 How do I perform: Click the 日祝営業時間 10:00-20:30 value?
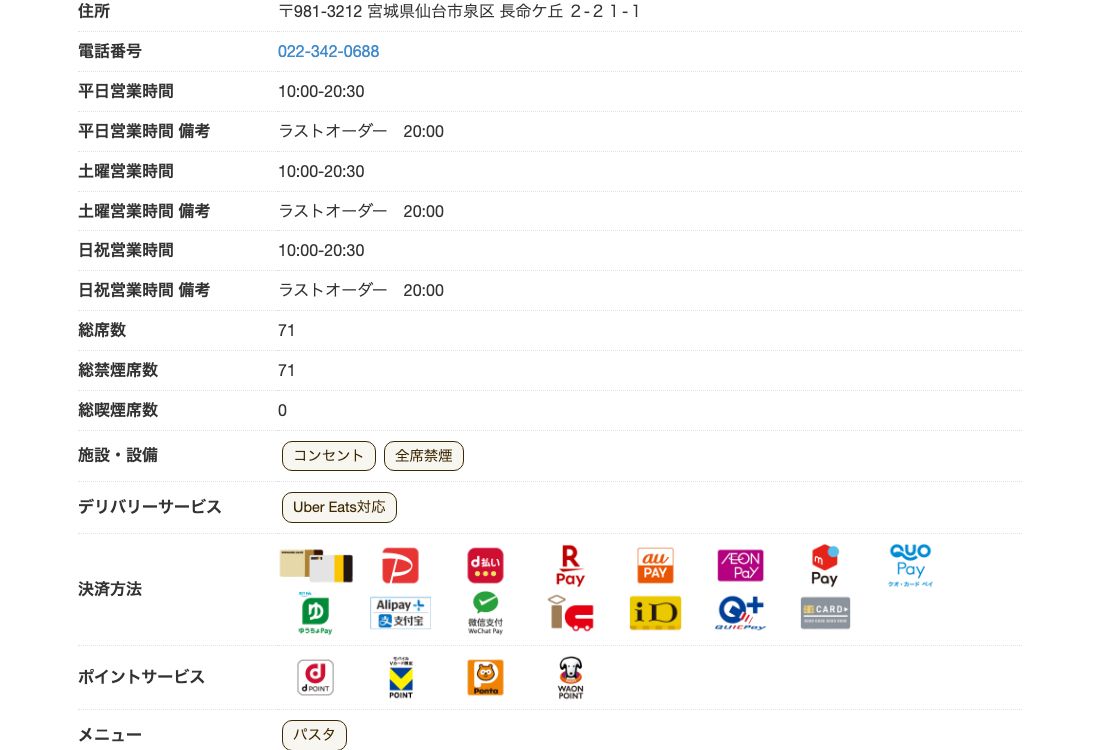321,250
